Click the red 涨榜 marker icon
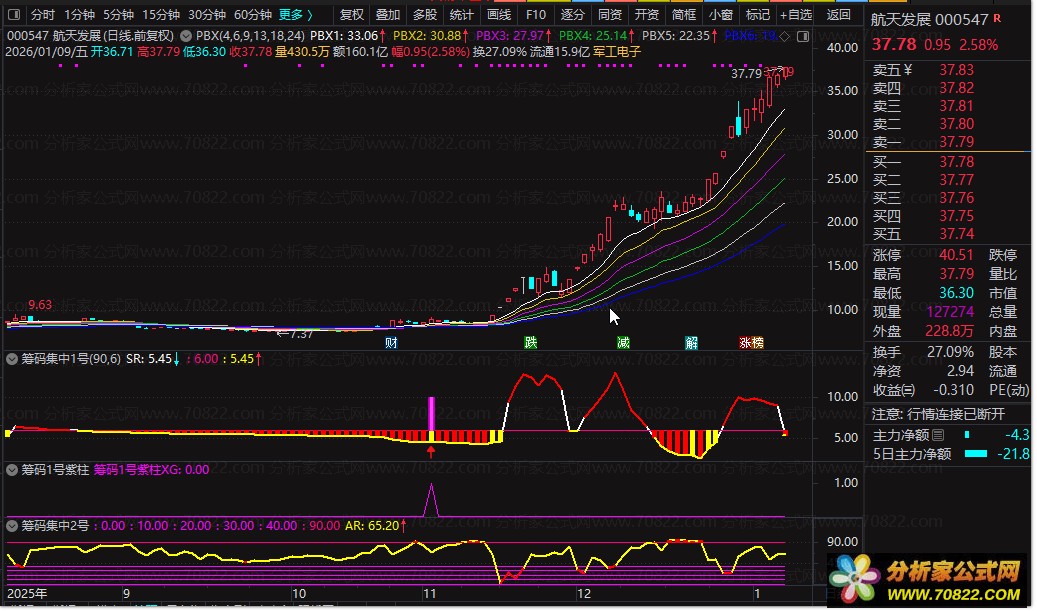This screenshot has height=611, width=1037. tap(751, 342)
